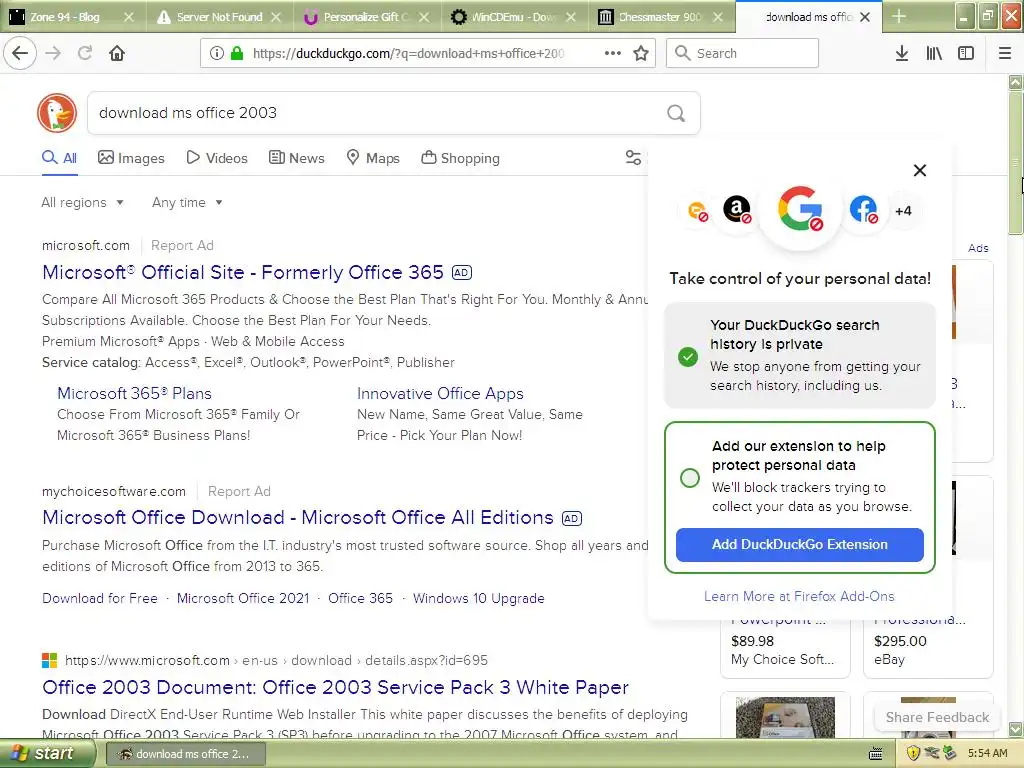Image resolution: width=1024 pixels, height=768 pixels.
Task: Click the blocked Facebook tracker icon
Action: pos(863,210)
